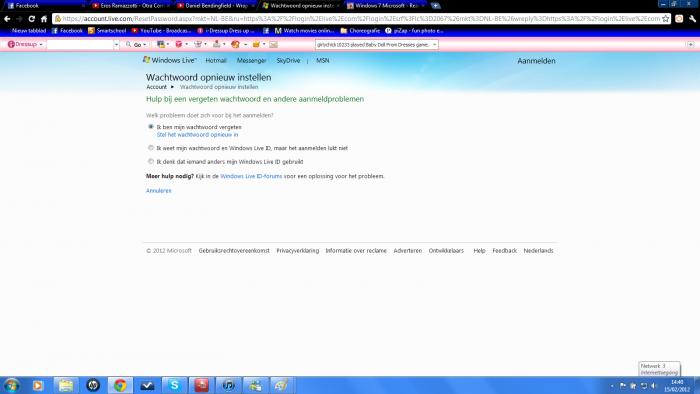Open the Windows Live ID-forums link
Screen dimensions: 700x394
tap(251, 176)
